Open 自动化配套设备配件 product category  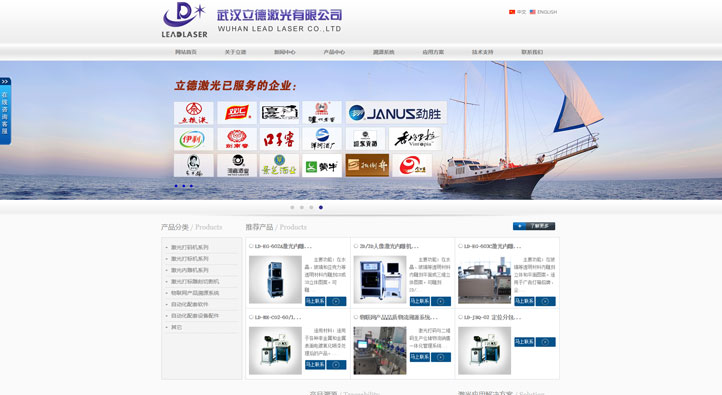[195, 316]
